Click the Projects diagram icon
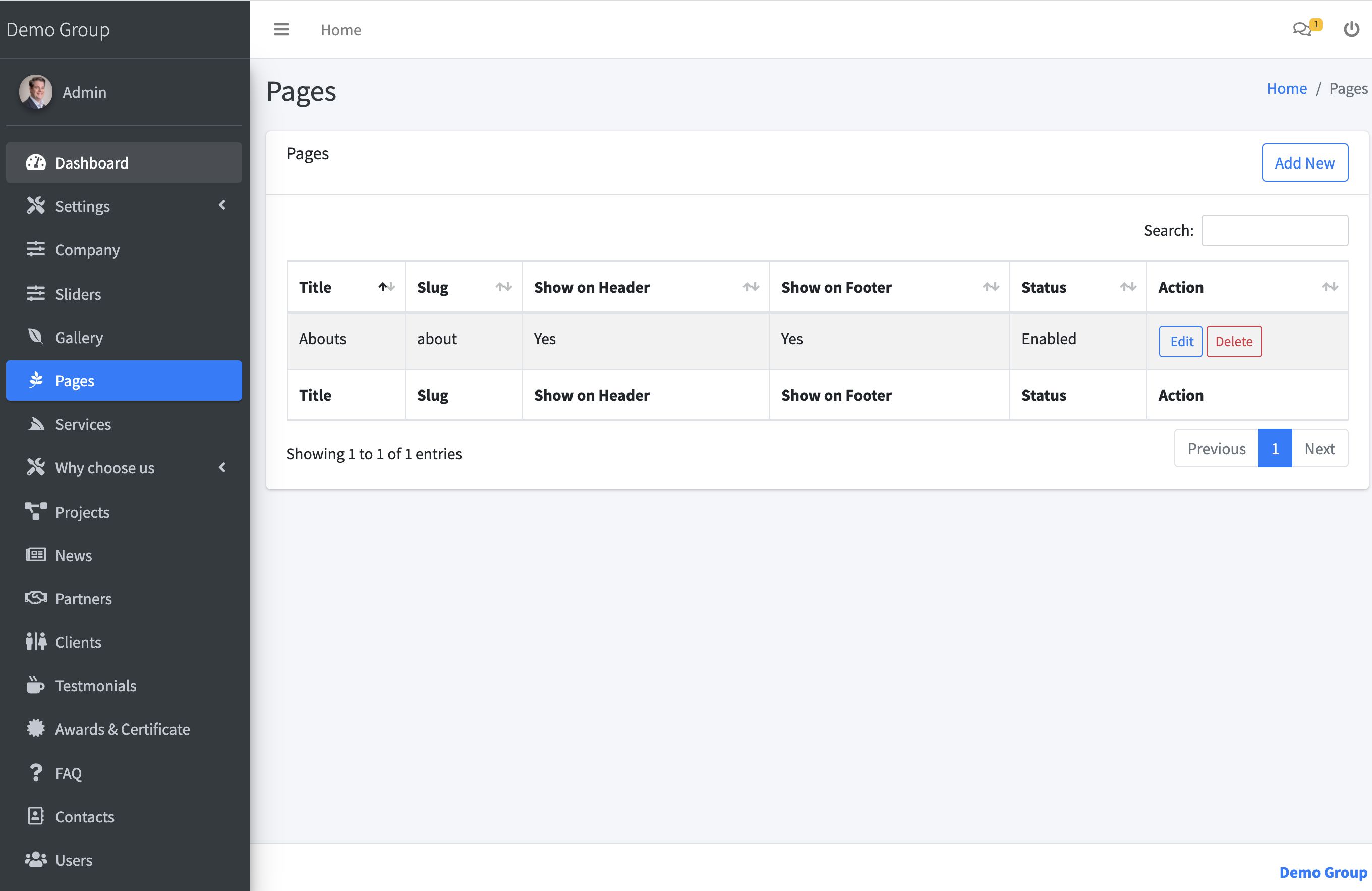The width and height of the screenshot is (1372, 891). tap(36, 512)
